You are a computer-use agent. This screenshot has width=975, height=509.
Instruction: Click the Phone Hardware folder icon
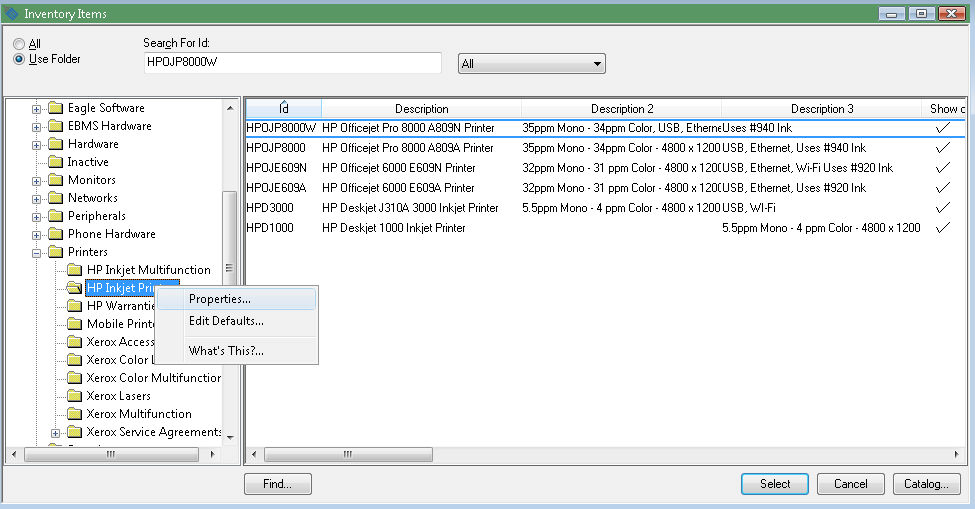click(x=55, y=234)
